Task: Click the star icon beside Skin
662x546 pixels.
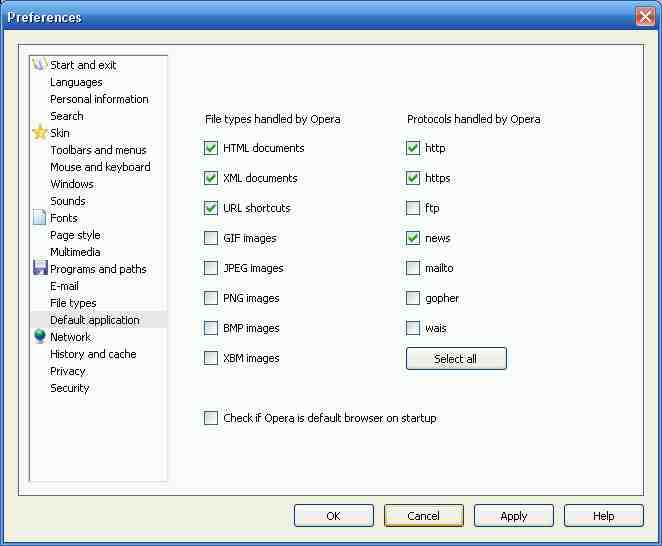Action: point(39,133)
